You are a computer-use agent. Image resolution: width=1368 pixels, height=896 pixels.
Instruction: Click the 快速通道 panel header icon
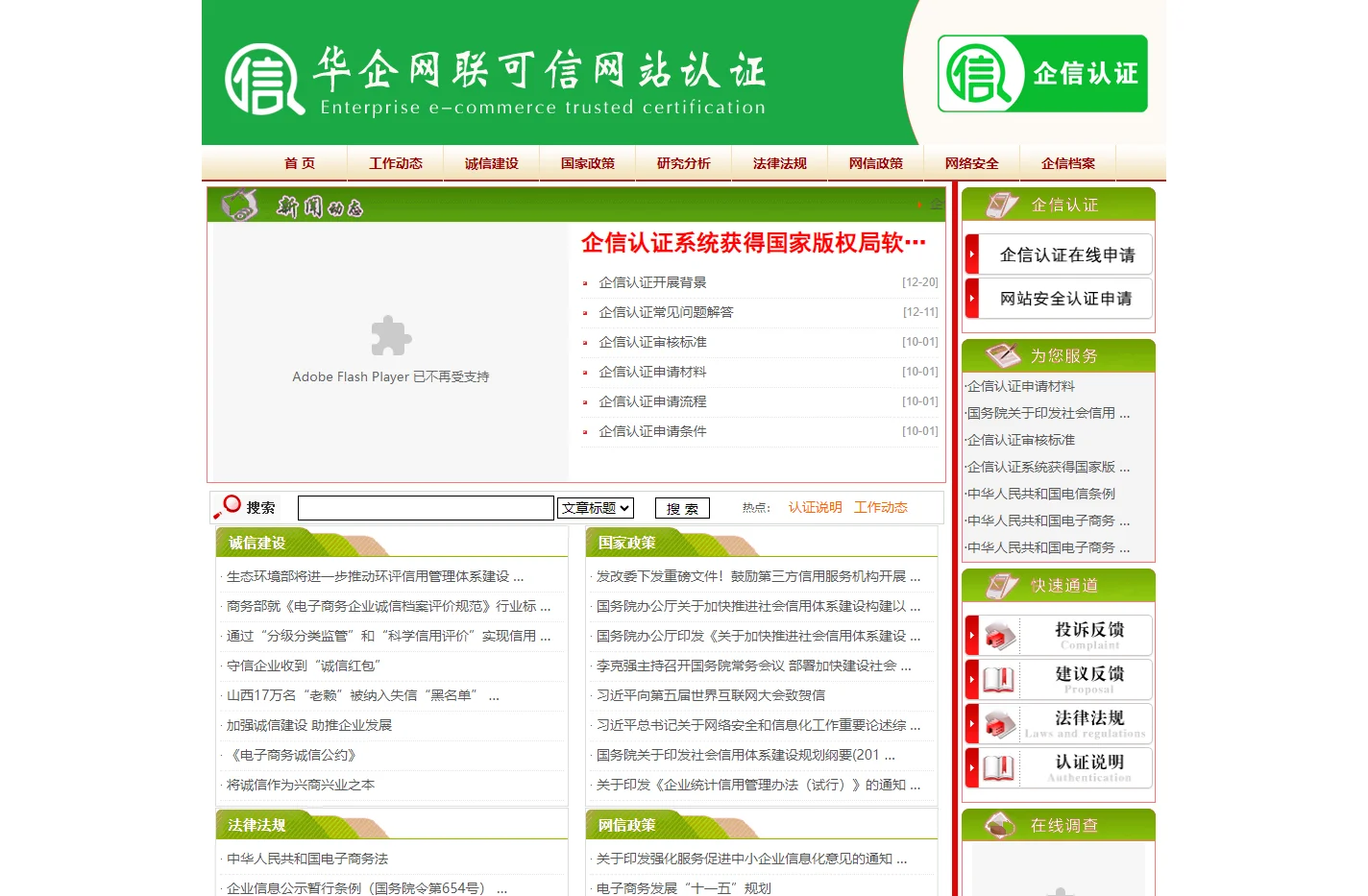[x=1002, y=585]
